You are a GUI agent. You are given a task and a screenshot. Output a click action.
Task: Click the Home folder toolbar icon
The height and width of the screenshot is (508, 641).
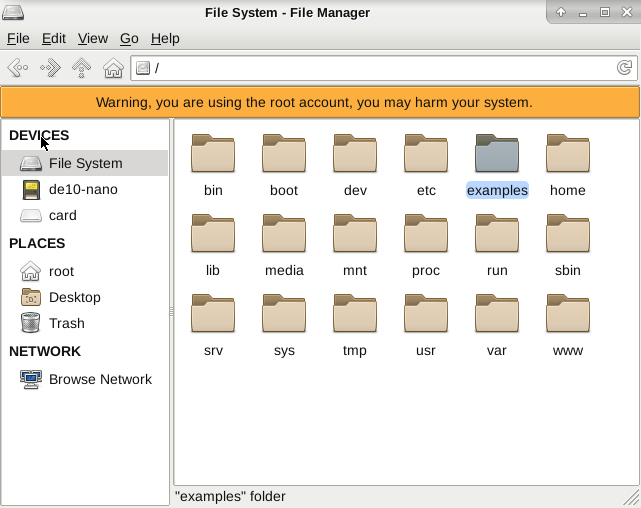click(113, 68)
